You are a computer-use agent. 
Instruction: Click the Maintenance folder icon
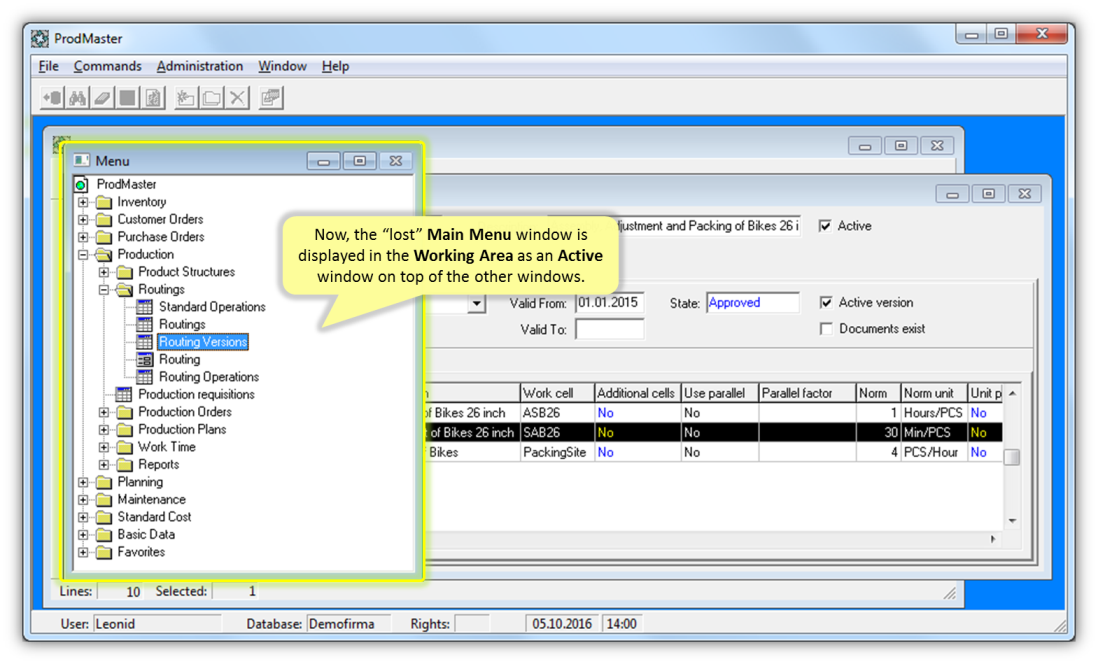coord(104,499)
